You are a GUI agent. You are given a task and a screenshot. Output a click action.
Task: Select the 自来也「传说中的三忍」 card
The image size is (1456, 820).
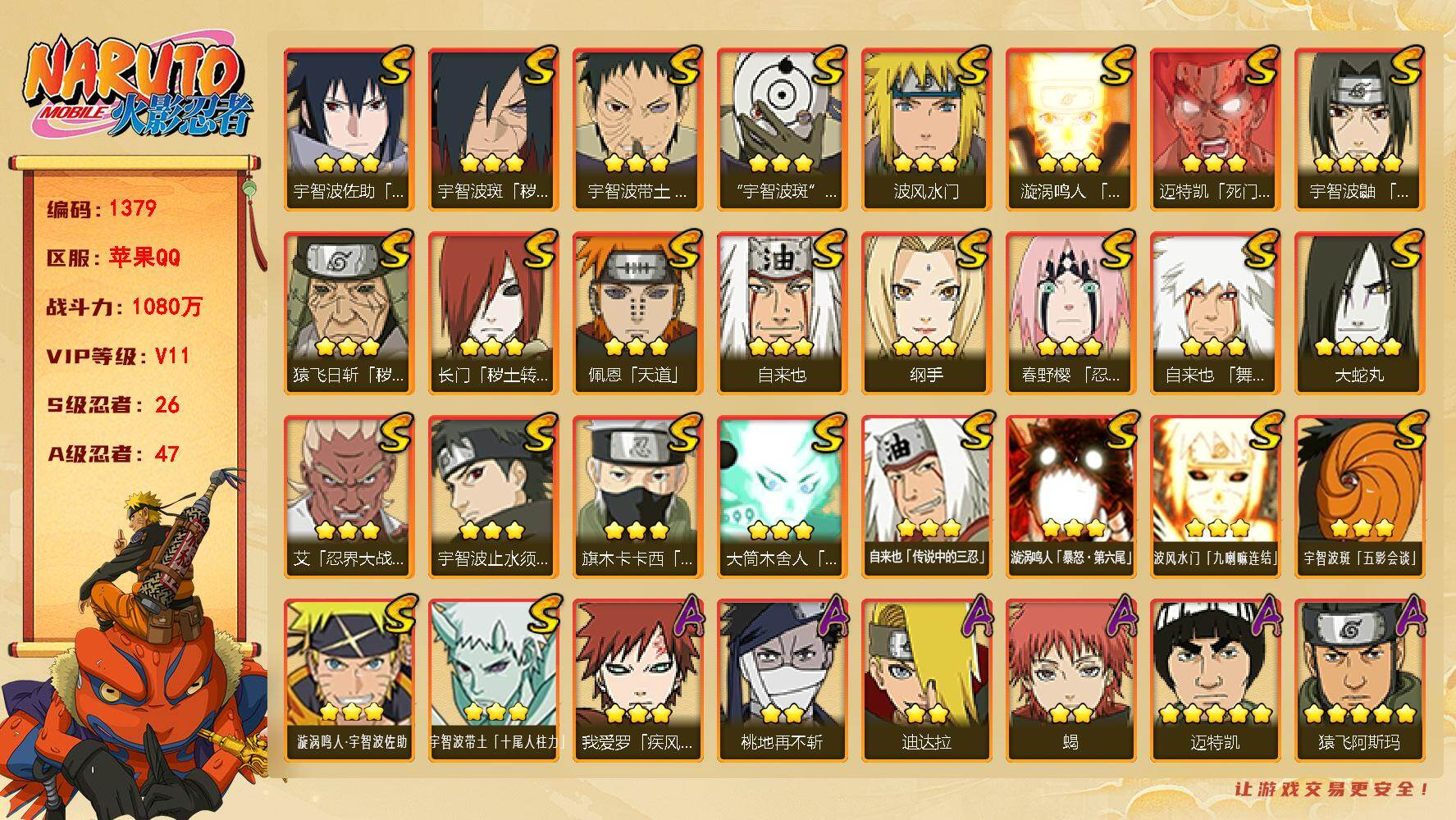pyautogui.click(x=926, y=497)
